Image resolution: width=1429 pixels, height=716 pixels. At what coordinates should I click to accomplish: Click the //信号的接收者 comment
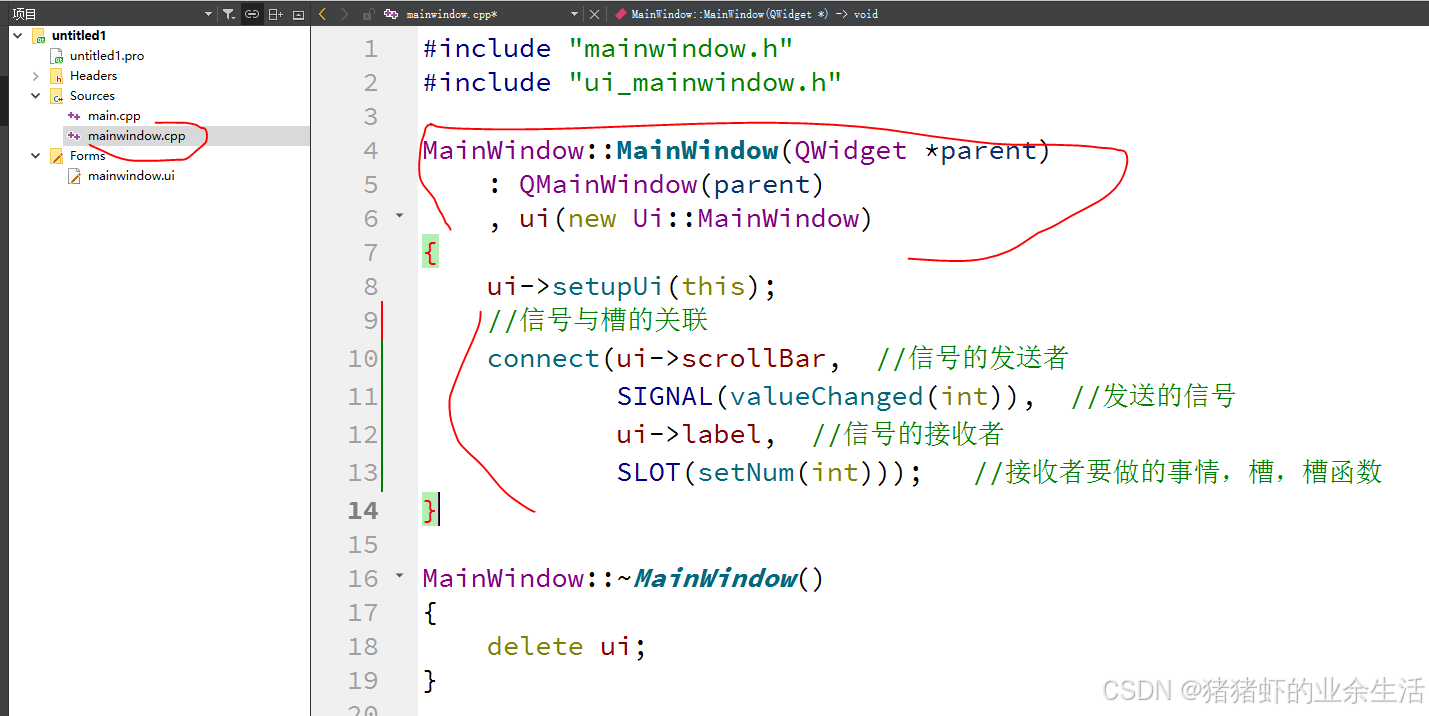(x=908, y=435)
